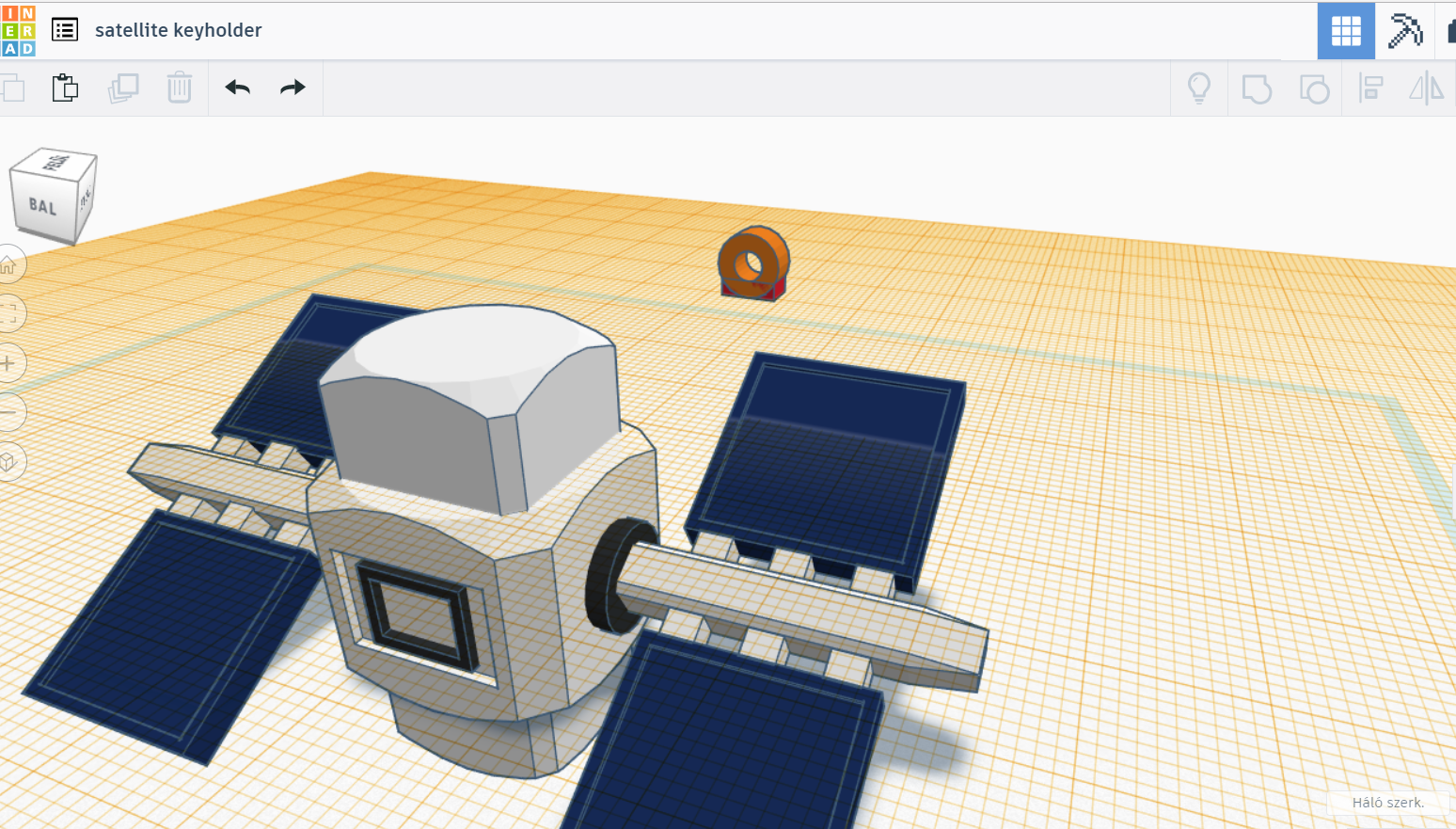
Task: Click the Paste clipboard icon
Action: pos(65,88)
